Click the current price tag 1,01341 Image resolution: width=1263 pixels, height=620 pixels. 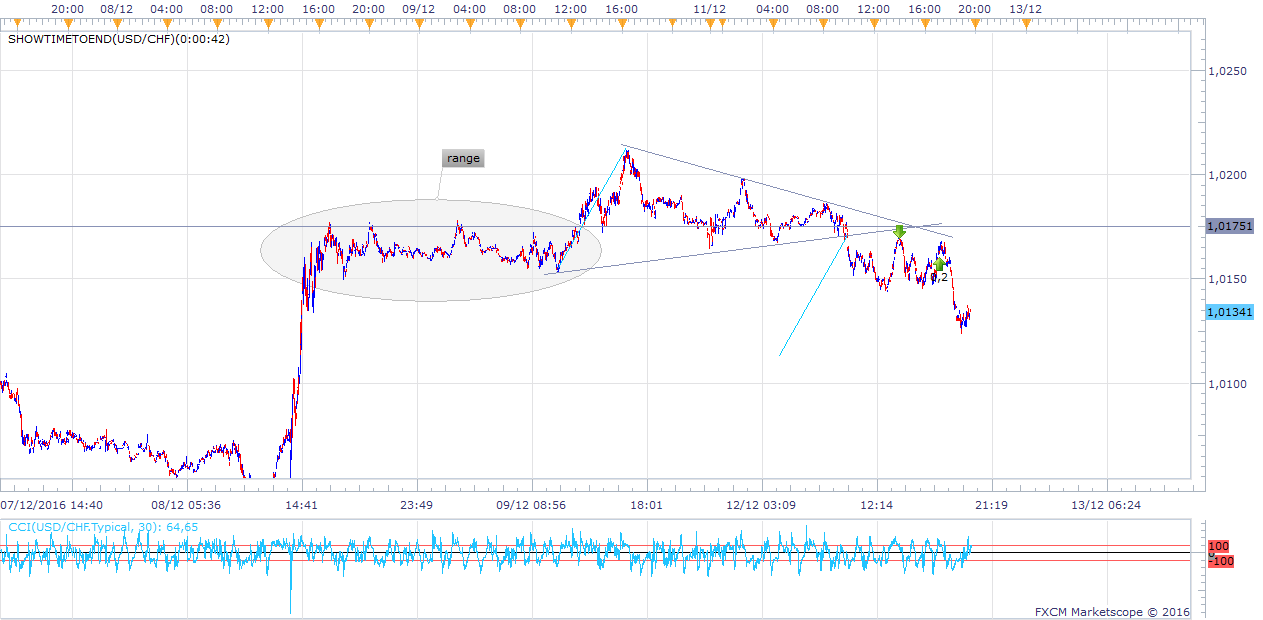tap(1230, 312)
